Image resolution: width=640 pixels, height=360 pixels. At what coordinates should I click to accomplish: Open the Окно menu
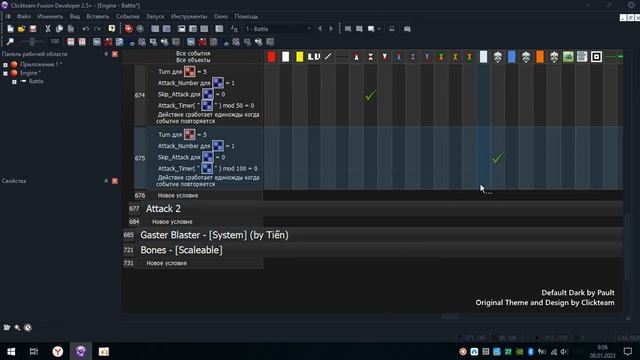click(x=221, y=16)
